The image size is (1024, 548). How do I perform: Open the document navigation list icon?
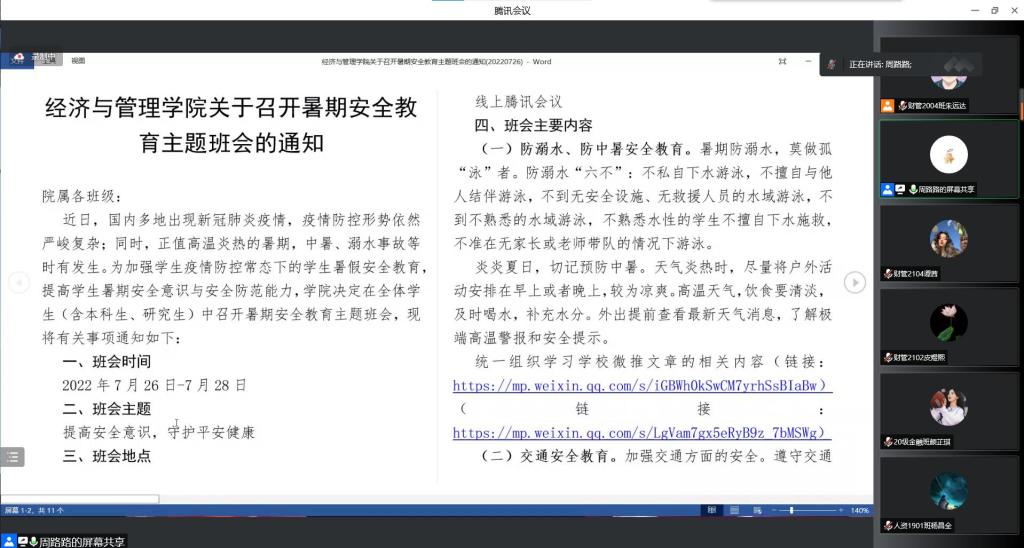(12, 456)
